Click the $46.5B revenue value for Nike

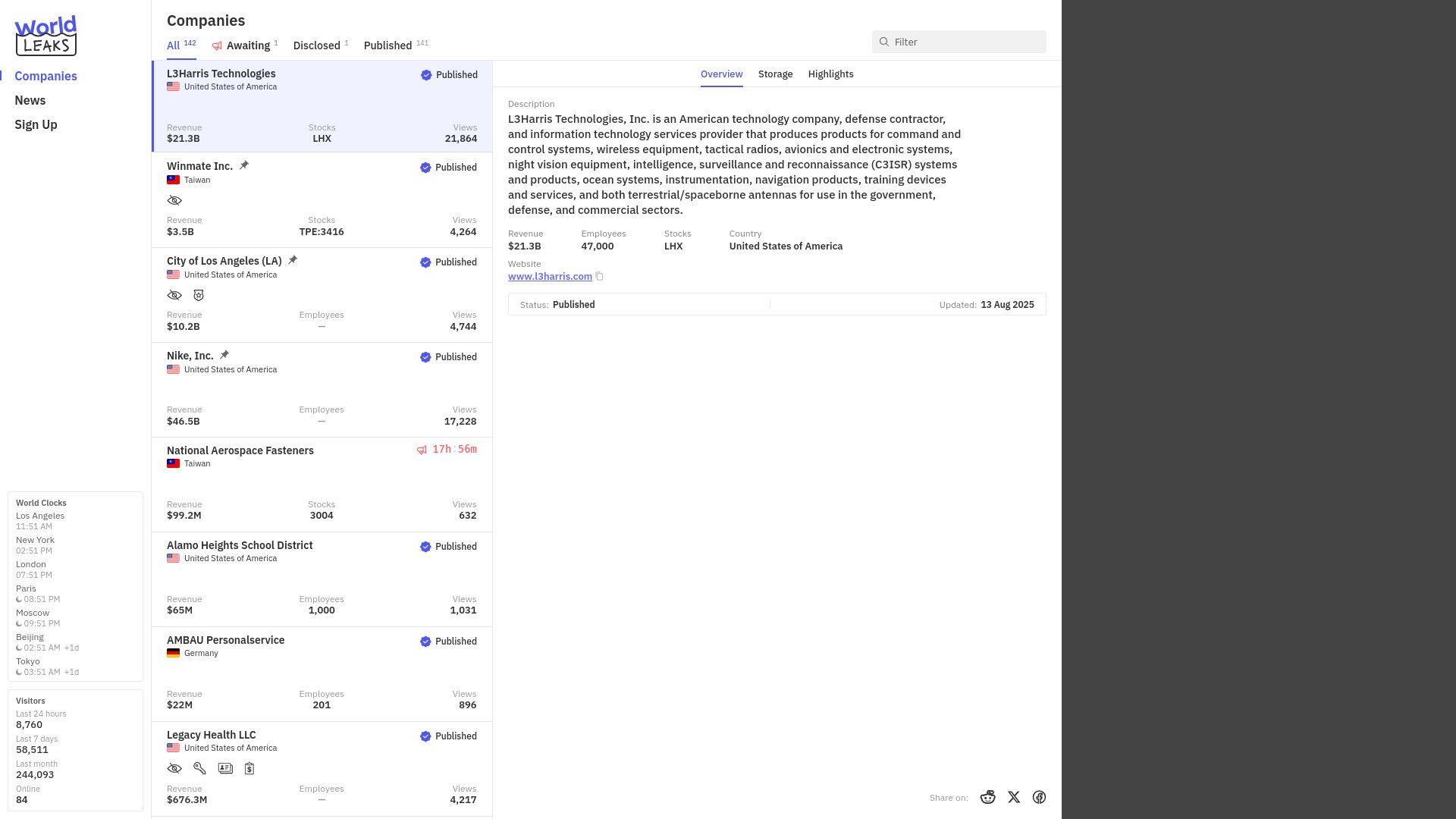[x=184, y=422]
